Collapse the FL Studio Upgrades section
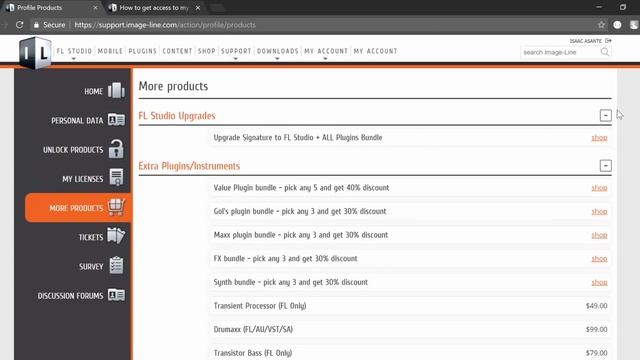Image resolution: width=640 pixels, height=360 pixels. (606, 116)
